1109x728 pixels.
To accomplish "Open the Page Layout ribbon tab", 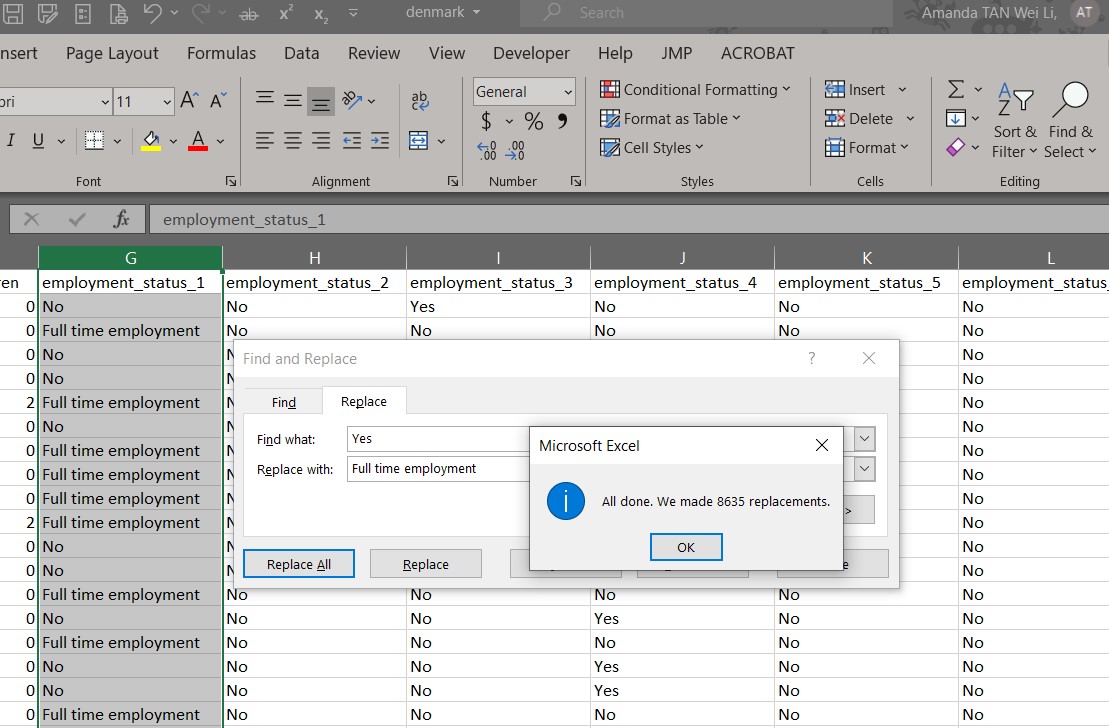I will tap(112, 53).
